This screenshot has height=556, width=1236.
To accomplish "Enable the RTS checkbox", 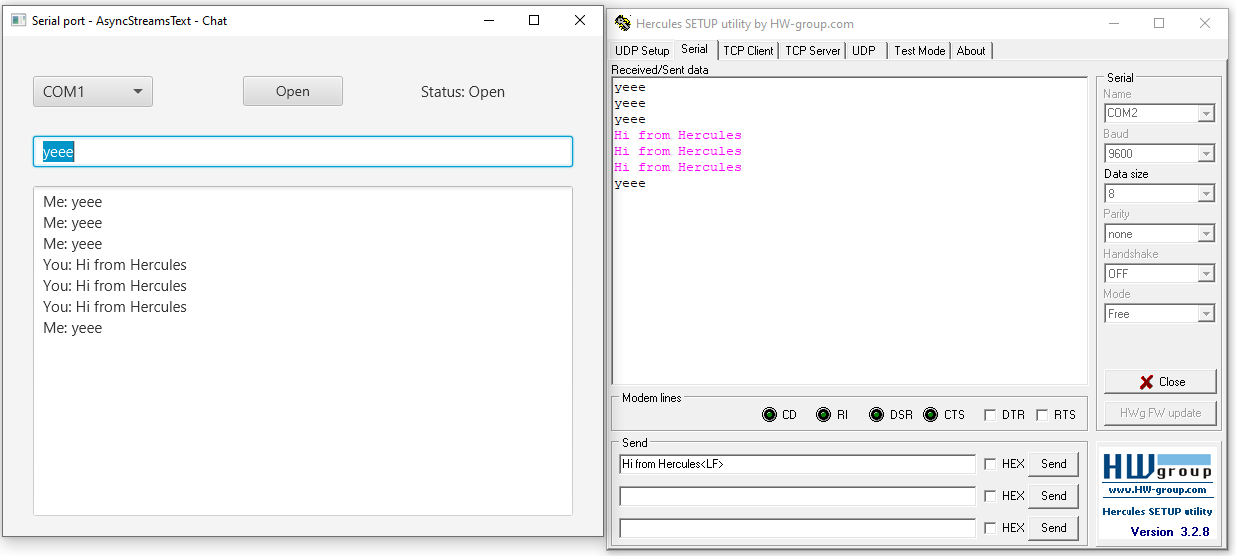I will tap(1042, 415).
